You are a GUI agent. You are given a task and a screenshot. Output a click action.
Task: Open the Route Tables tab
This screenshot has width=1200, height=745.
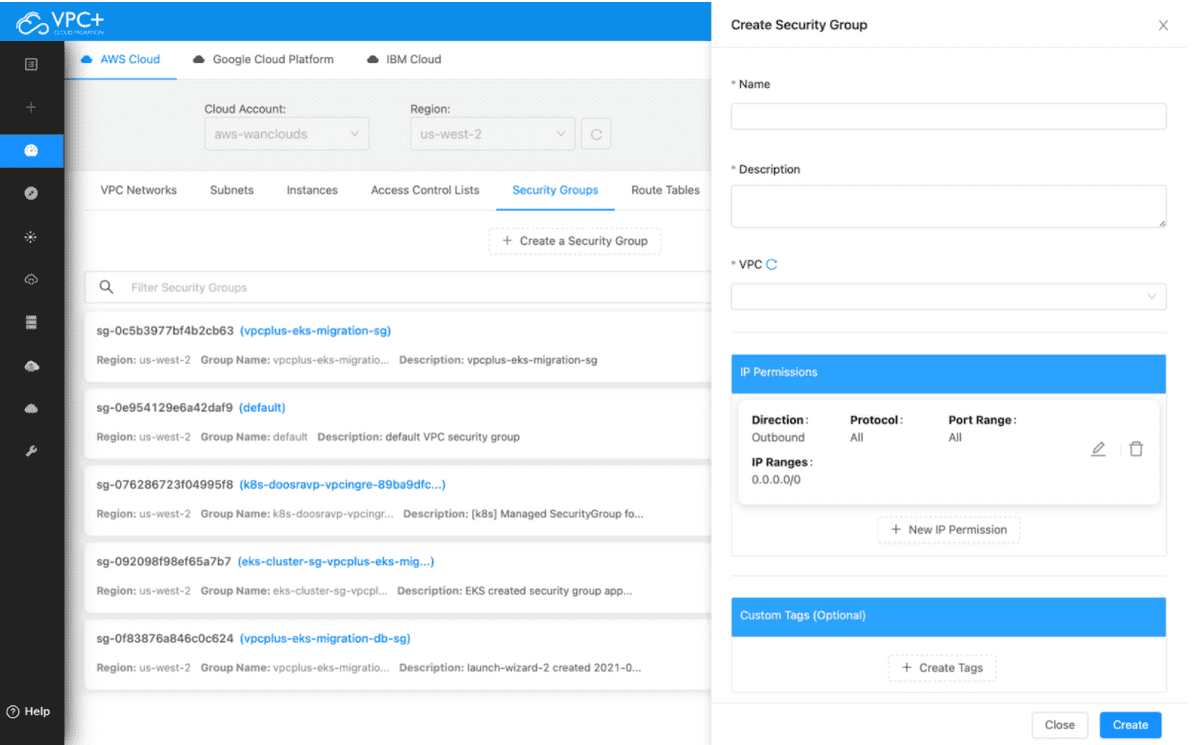point(666,190)
